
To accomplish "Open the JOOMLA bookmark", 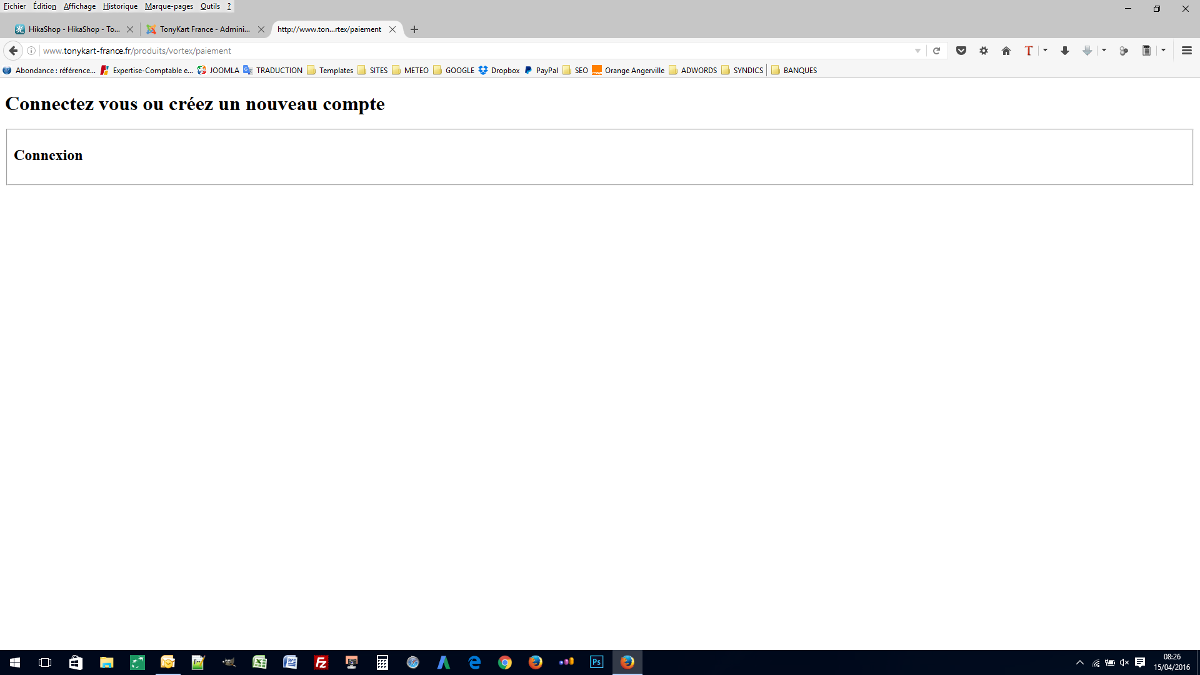I will click(218, 70).
